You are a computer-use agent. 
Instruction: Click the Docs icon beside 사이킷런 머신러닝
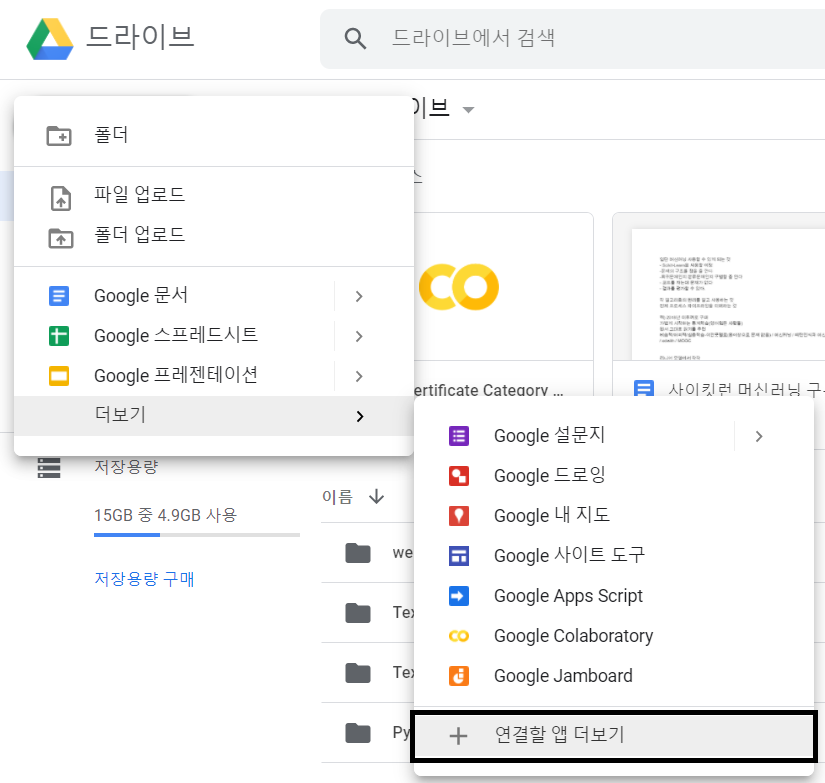pos(644,388)
